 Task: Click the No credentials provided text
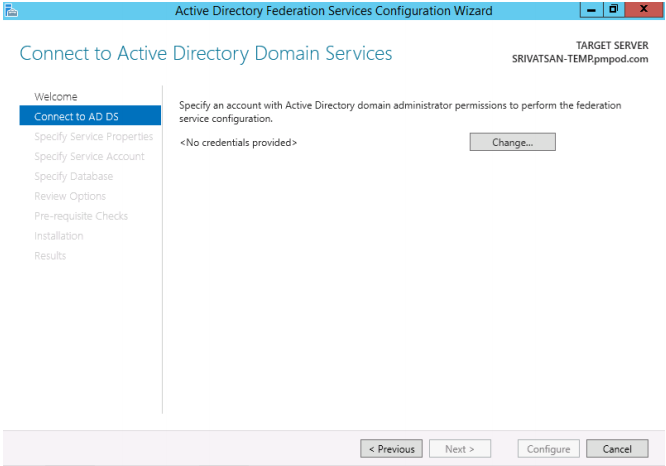(238, 142)
